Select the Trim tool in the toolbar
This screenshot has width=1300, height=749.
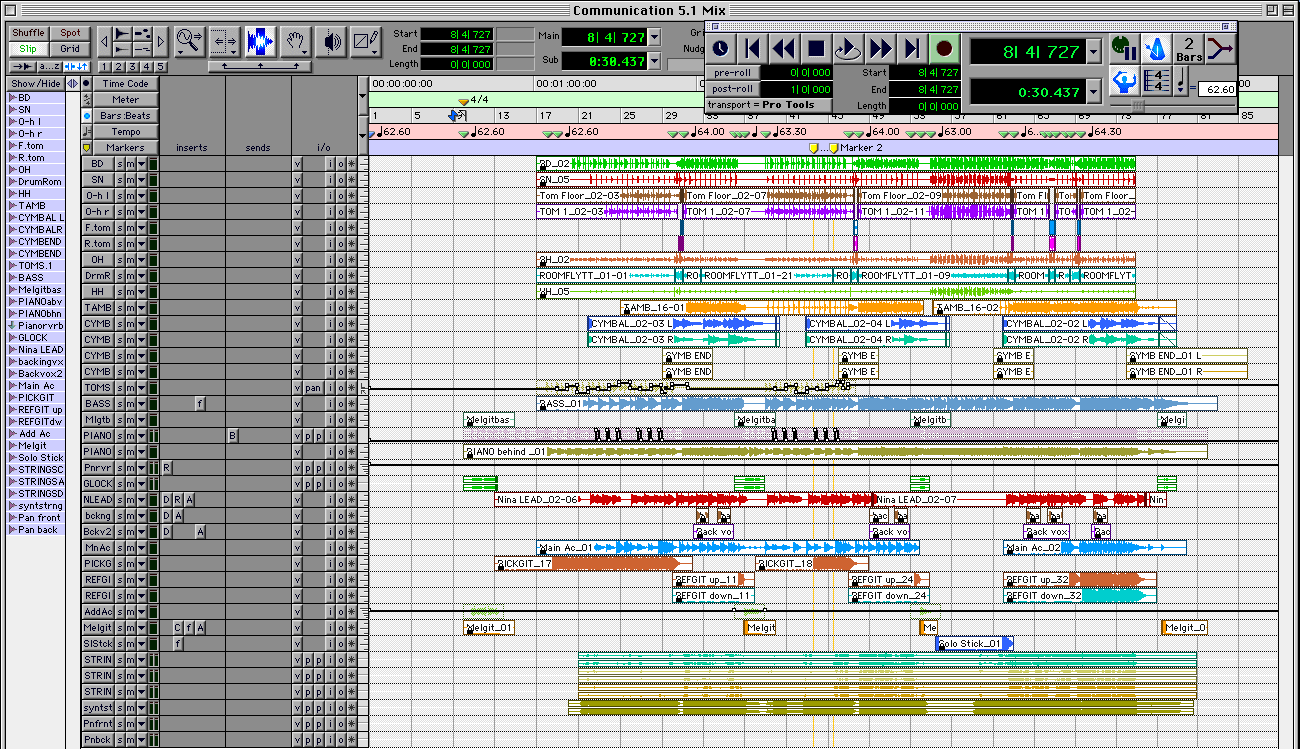[223, 40]
